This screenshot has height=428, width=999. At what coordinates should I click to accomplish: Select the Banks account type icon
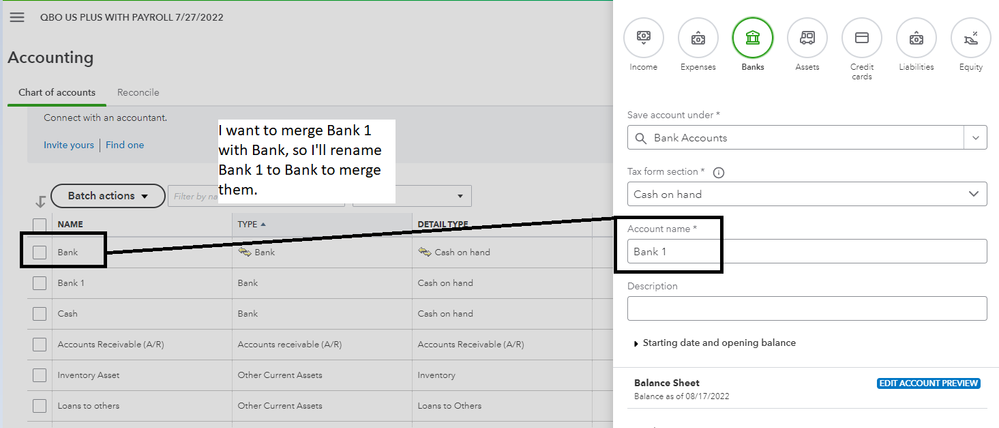pyautogui.click(x=752, y=38)
